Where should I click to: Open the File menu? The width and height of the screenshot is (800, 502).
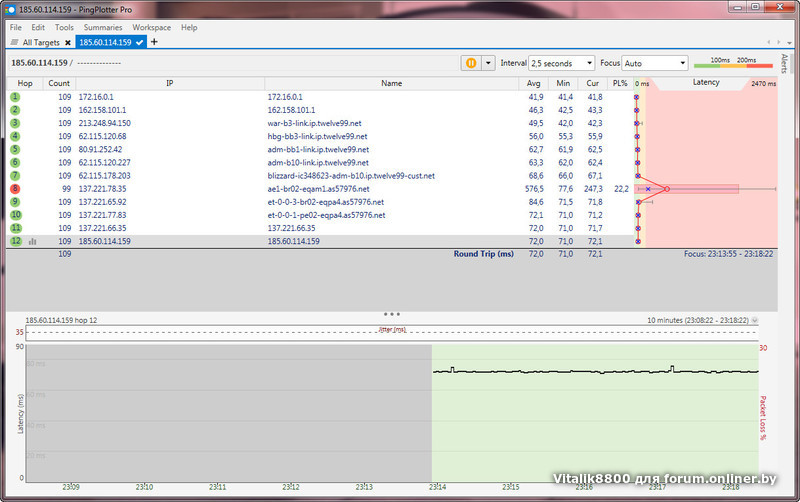click(16, 28)
